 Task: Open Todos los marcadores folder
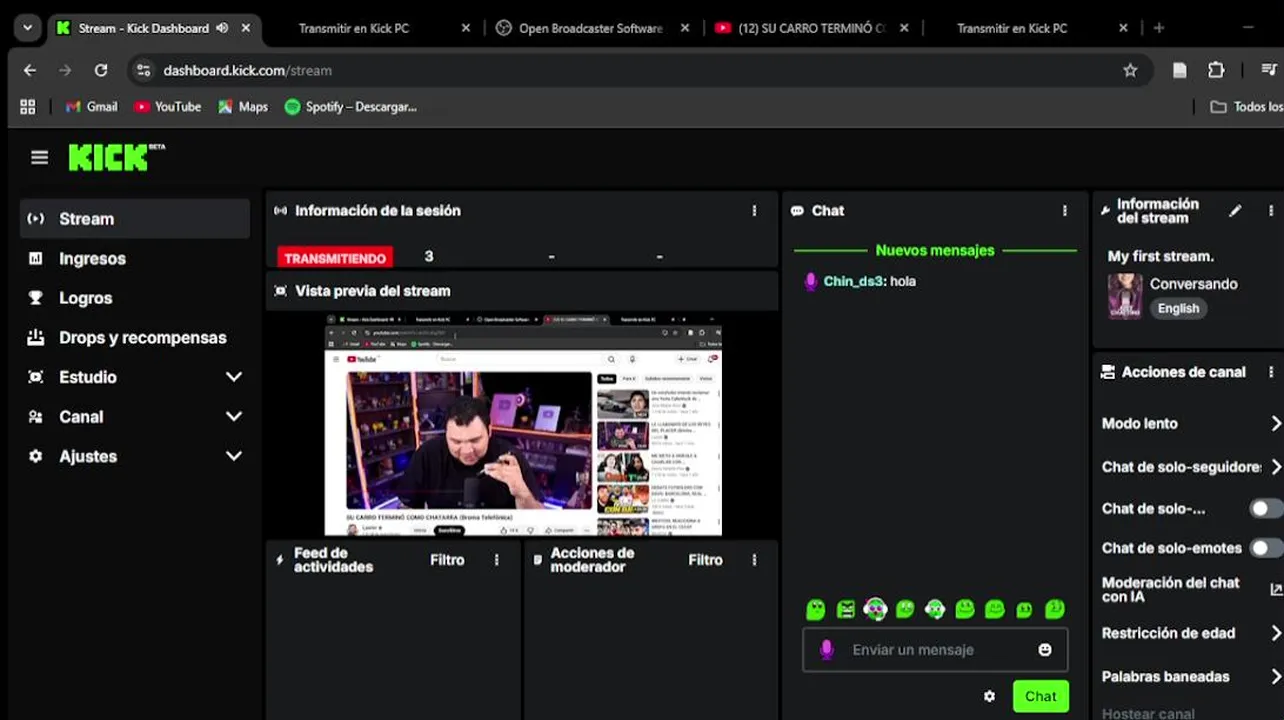tap(1246, 107)
